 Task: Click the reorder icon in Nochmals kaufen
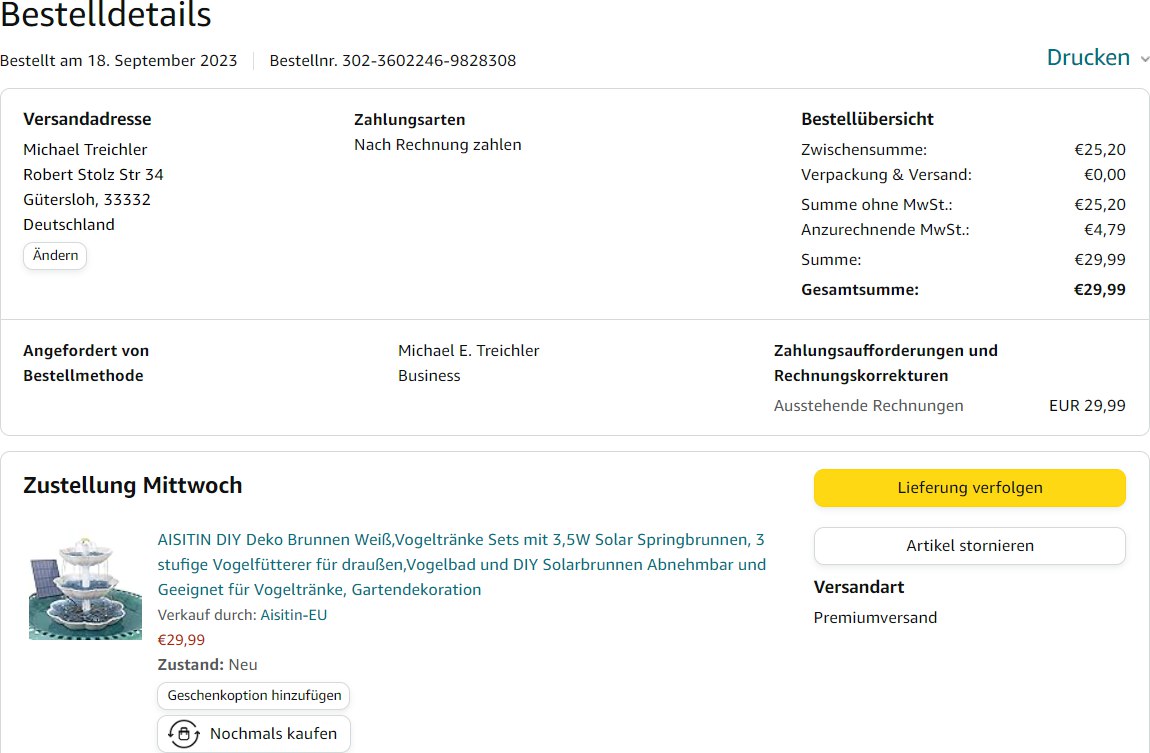(183, 734)
